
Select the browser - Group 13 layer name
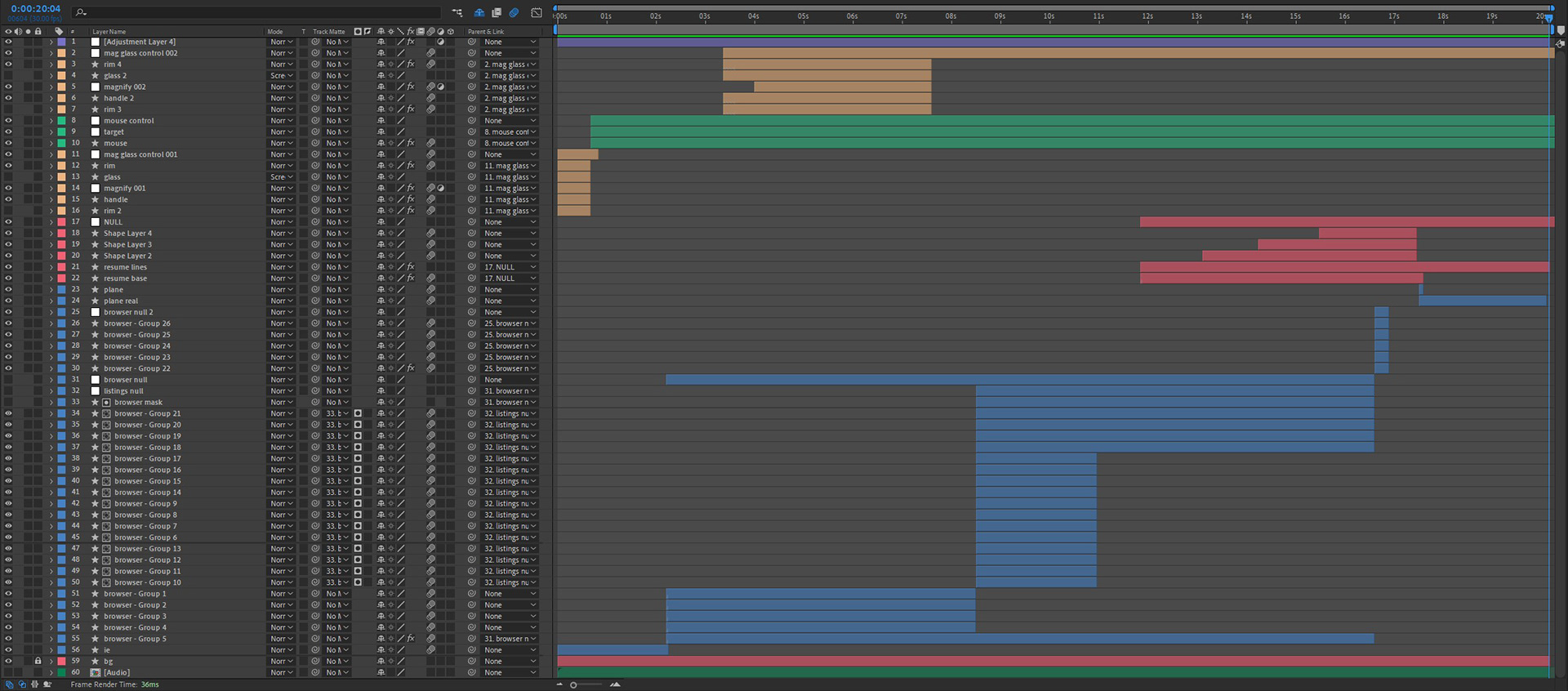(x=147, y=549)
